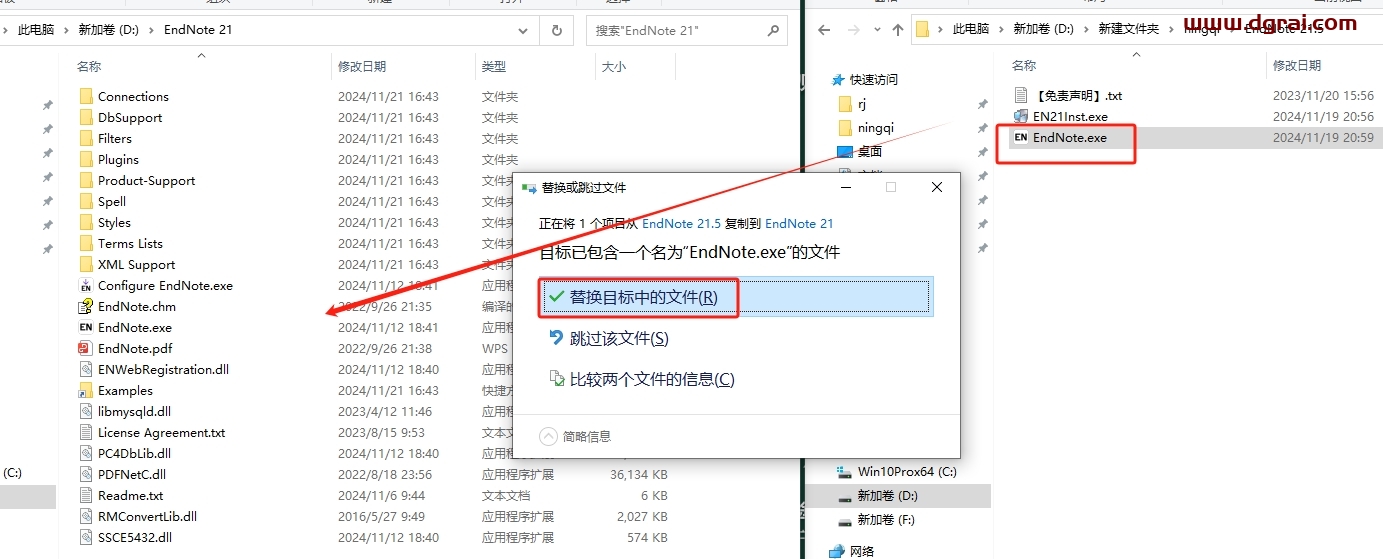
Task: Select the XML Support folder icon
Action: click(x=86, y=265)
